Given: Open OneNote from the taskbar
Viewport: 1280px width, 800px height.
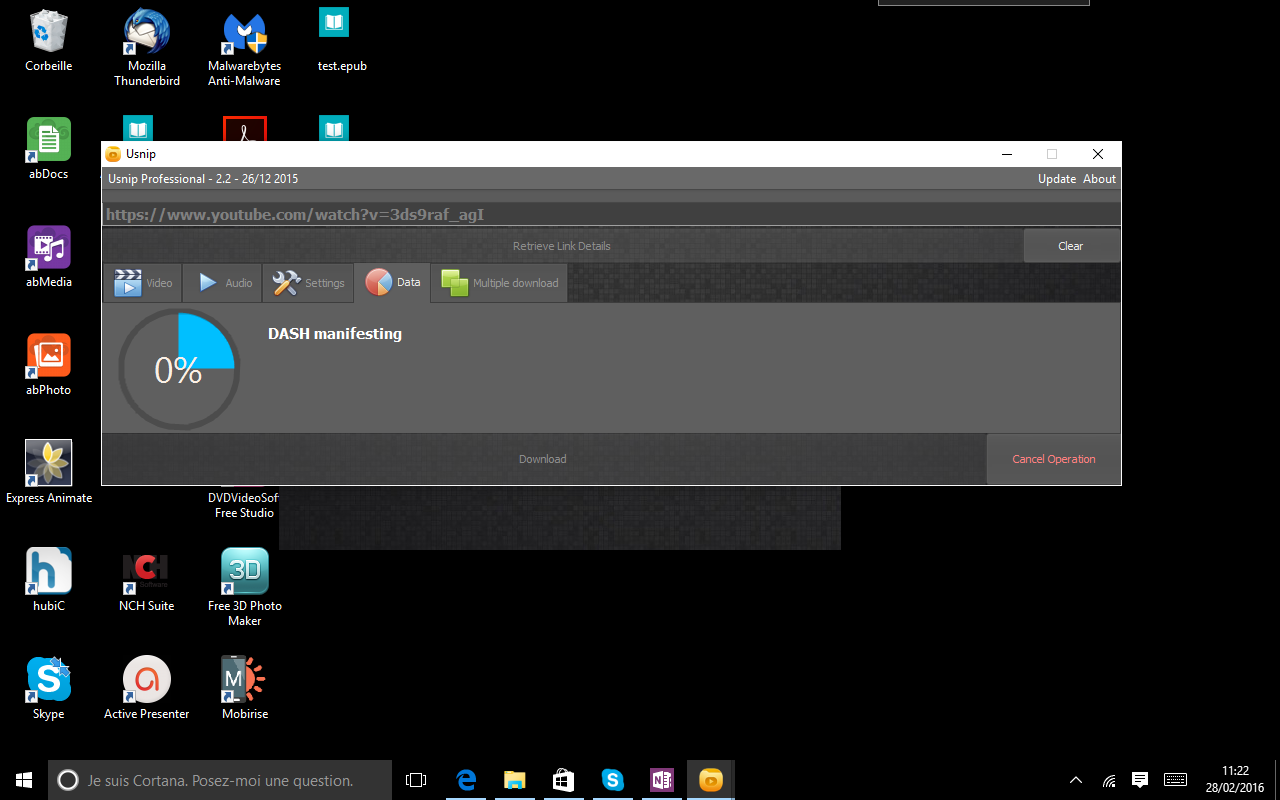Looking at the screenshot, I should (x=661, y=780).
